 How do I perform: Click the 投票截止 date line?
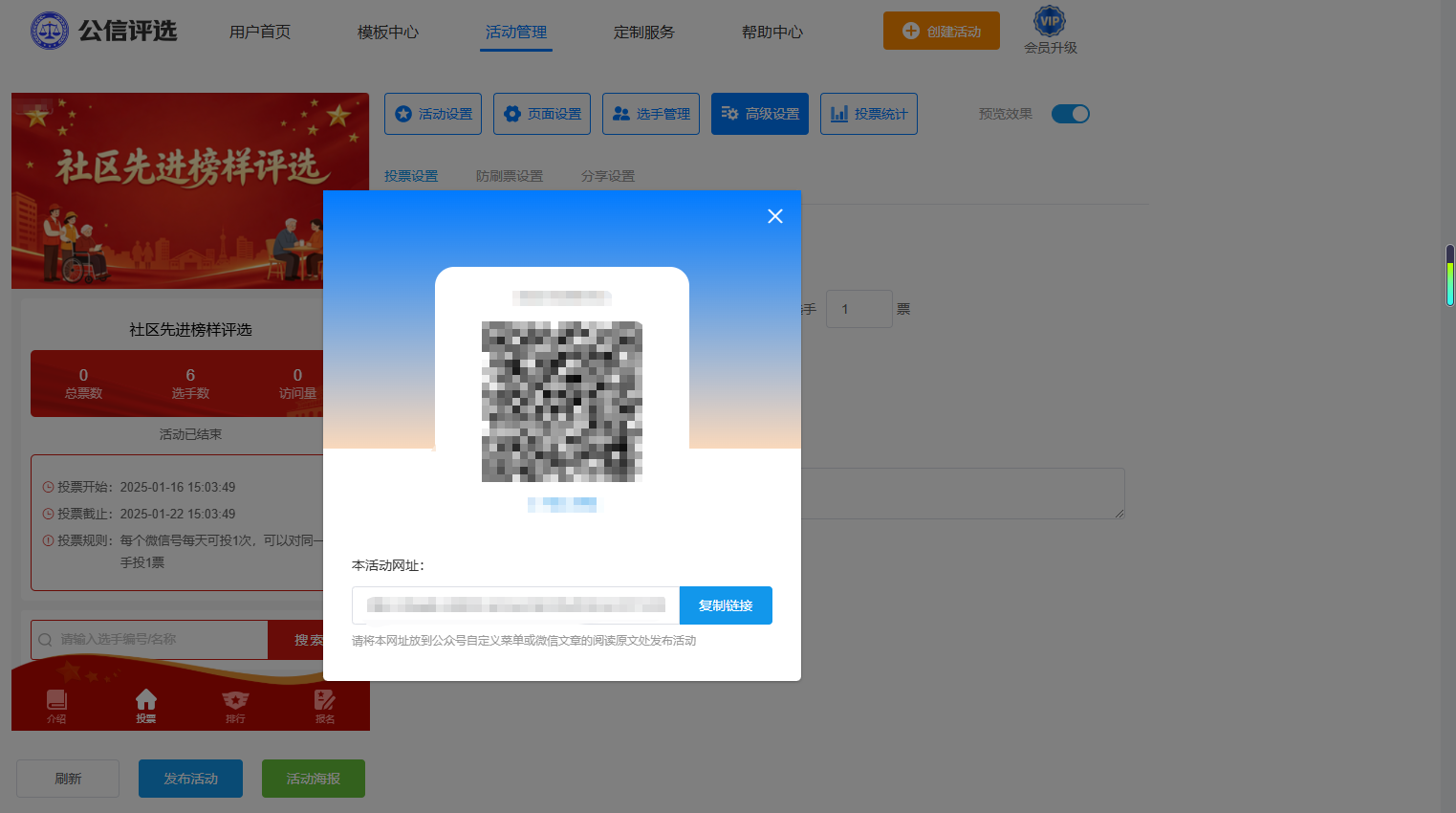139,514
